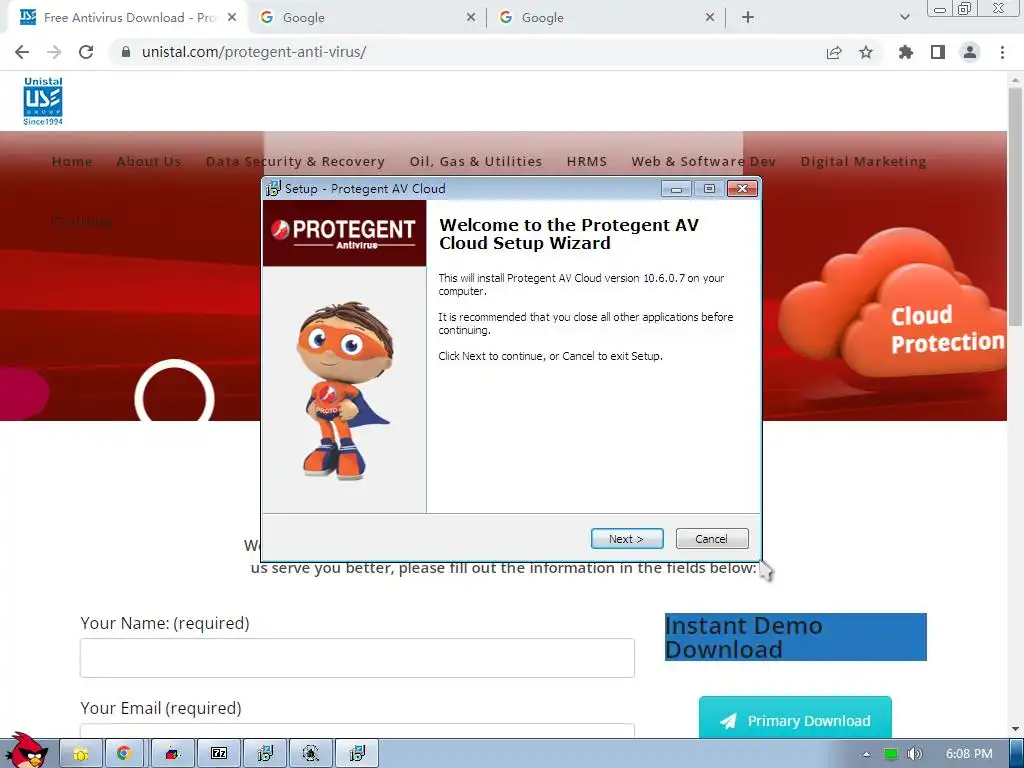1024x768 pixels.
Task: Click the 6:08 PM taskbar clock
Action: tap(969, 754)
